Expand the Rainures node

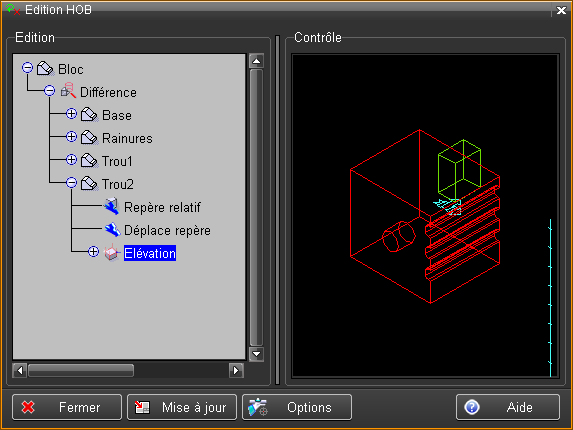[x=71, y=137]
